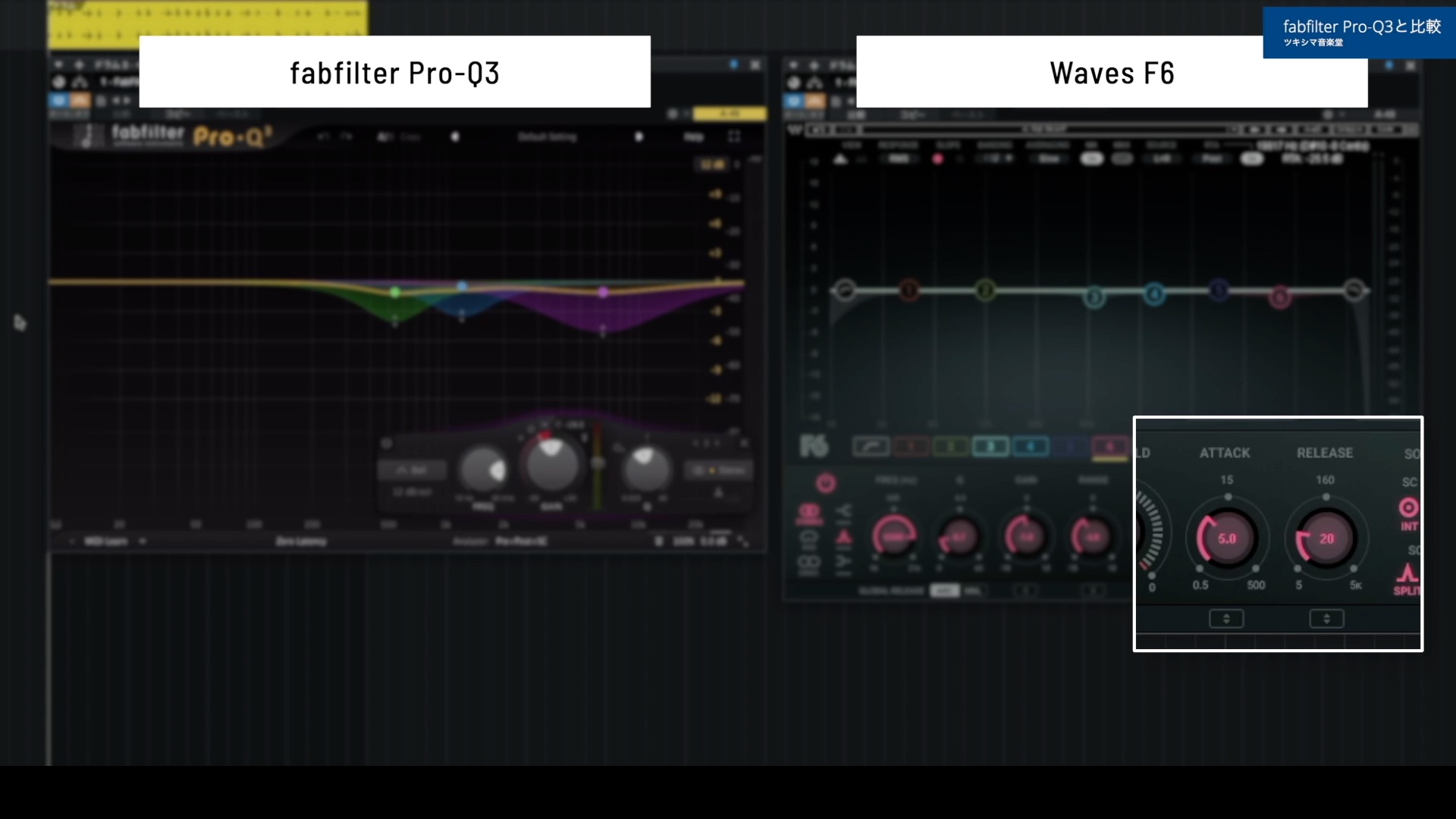Click the fabfilter Pro-Q3と比較 banner
Viewport: 1456px width, 819px height.
point(1357,32)
